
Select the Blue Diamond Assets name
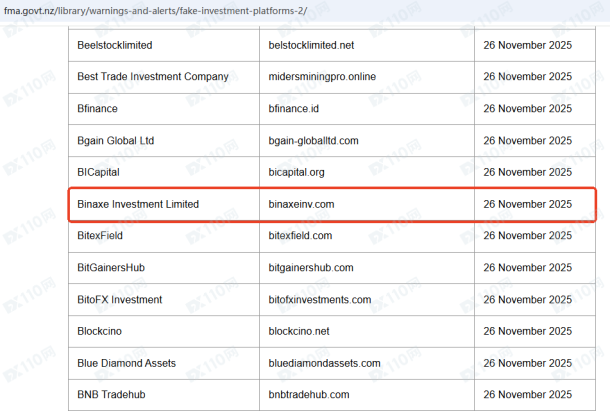126,363
